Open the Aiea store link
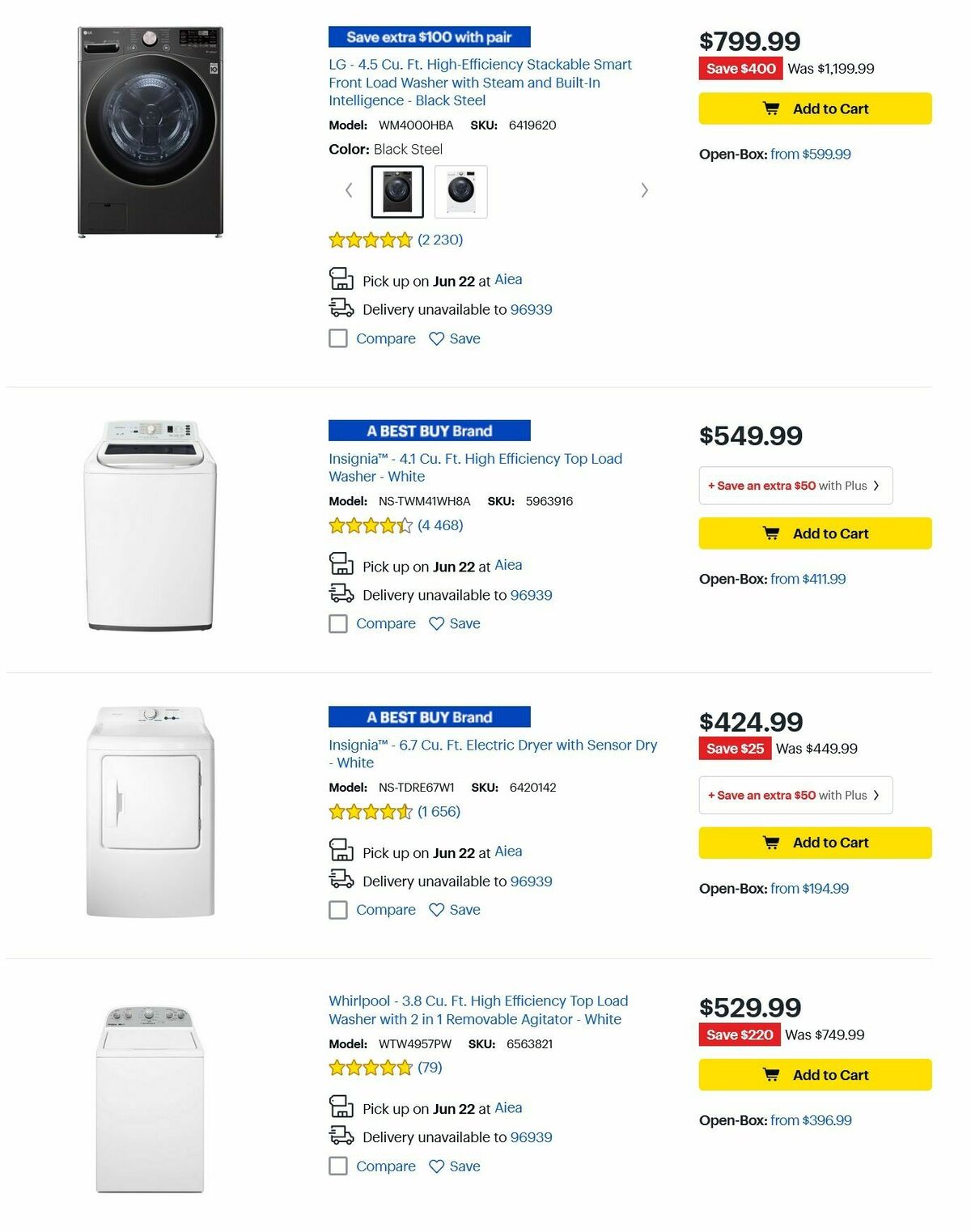 click(x=509, y=279)
